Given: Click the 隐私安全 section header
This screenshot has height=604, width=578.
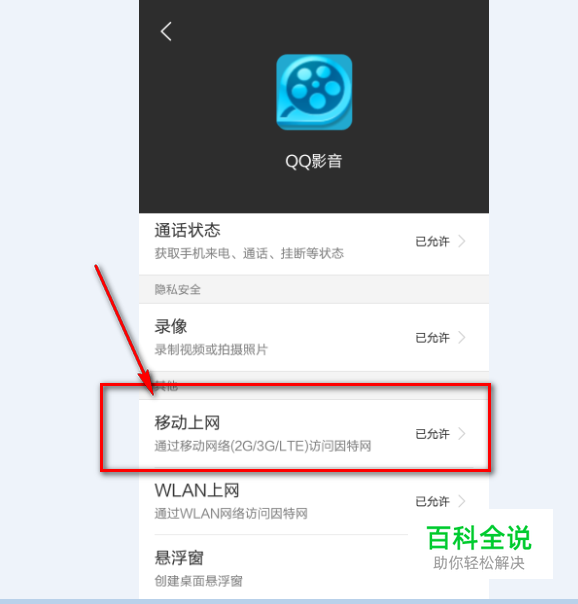Looking at the screenshot, I should tap(178, 289).
